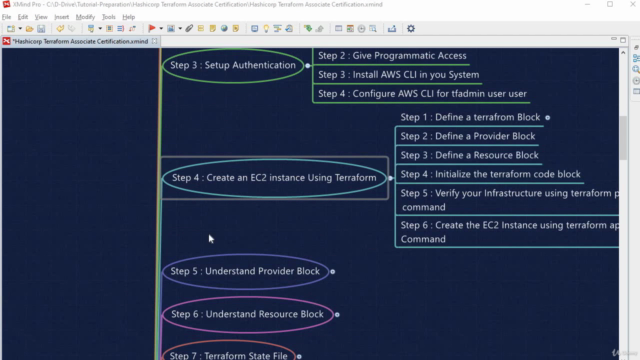The width and height of the screenshot is (640, 360).
Task: Select subtopic Step 3 Define a Resource Block
Action: pyautogui.click(x=469, y=156)
